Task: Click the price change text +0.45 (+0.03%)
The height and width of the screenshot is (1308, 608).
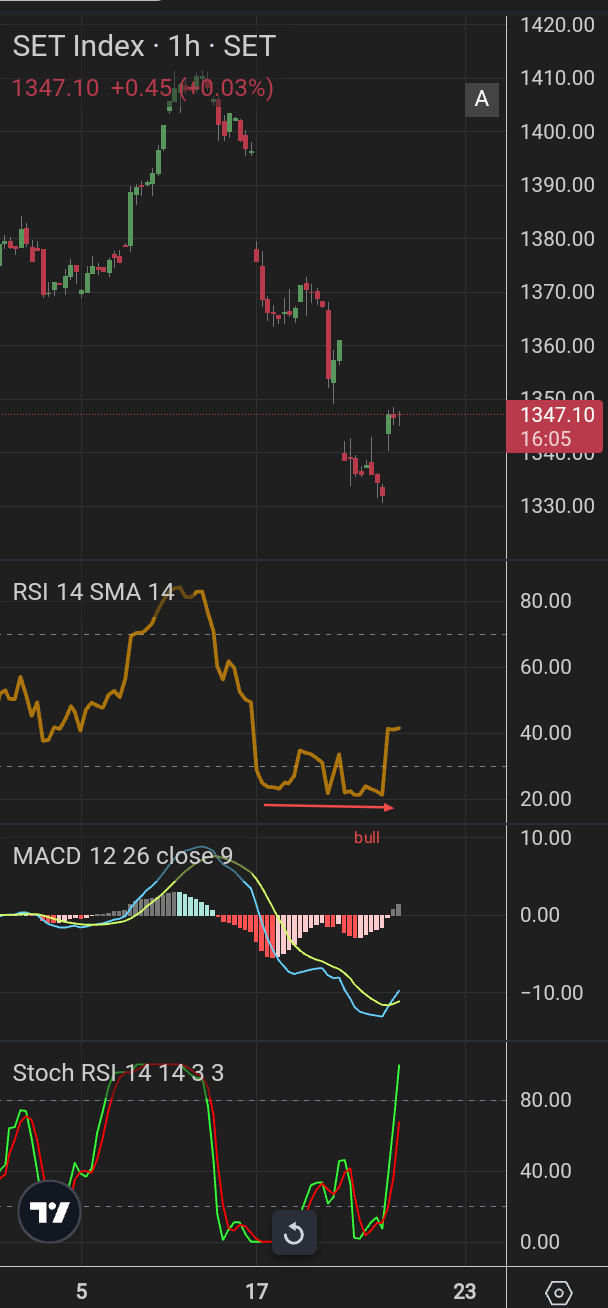Action: tap(191, 89)
